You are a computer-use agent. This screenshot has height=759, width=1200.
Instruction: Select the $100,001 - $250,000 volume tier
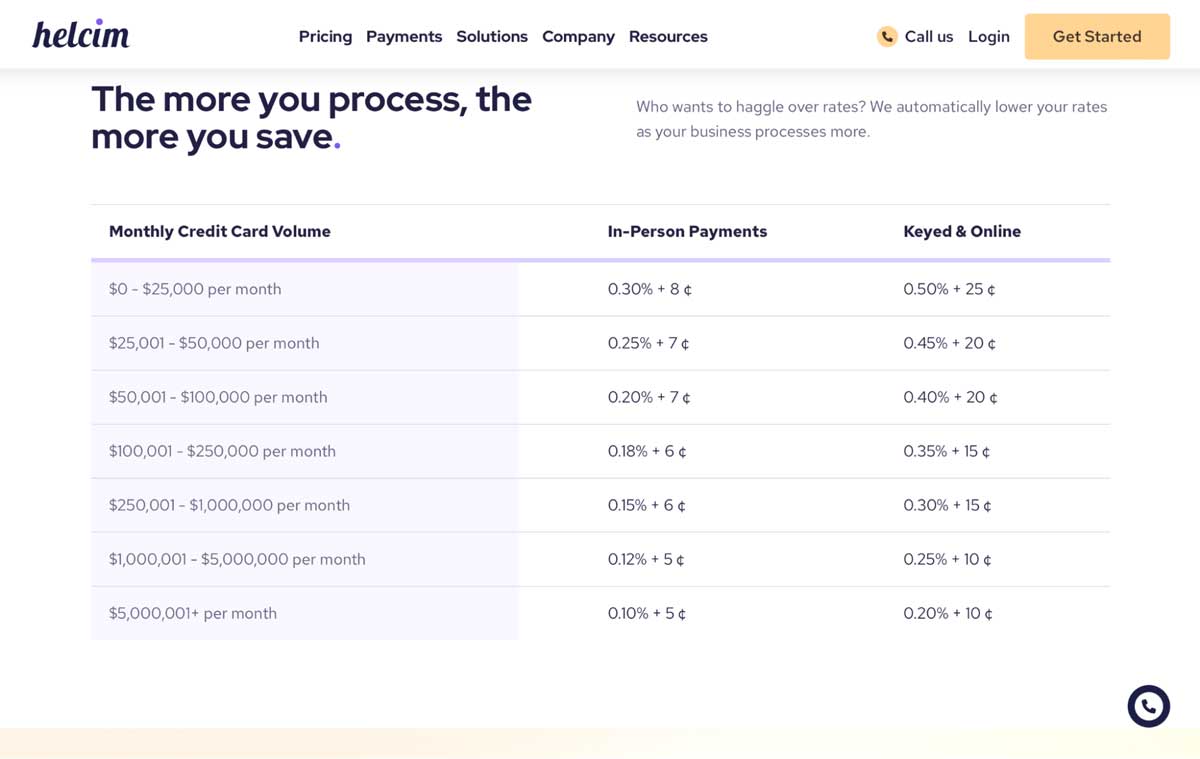click(222, 451)
